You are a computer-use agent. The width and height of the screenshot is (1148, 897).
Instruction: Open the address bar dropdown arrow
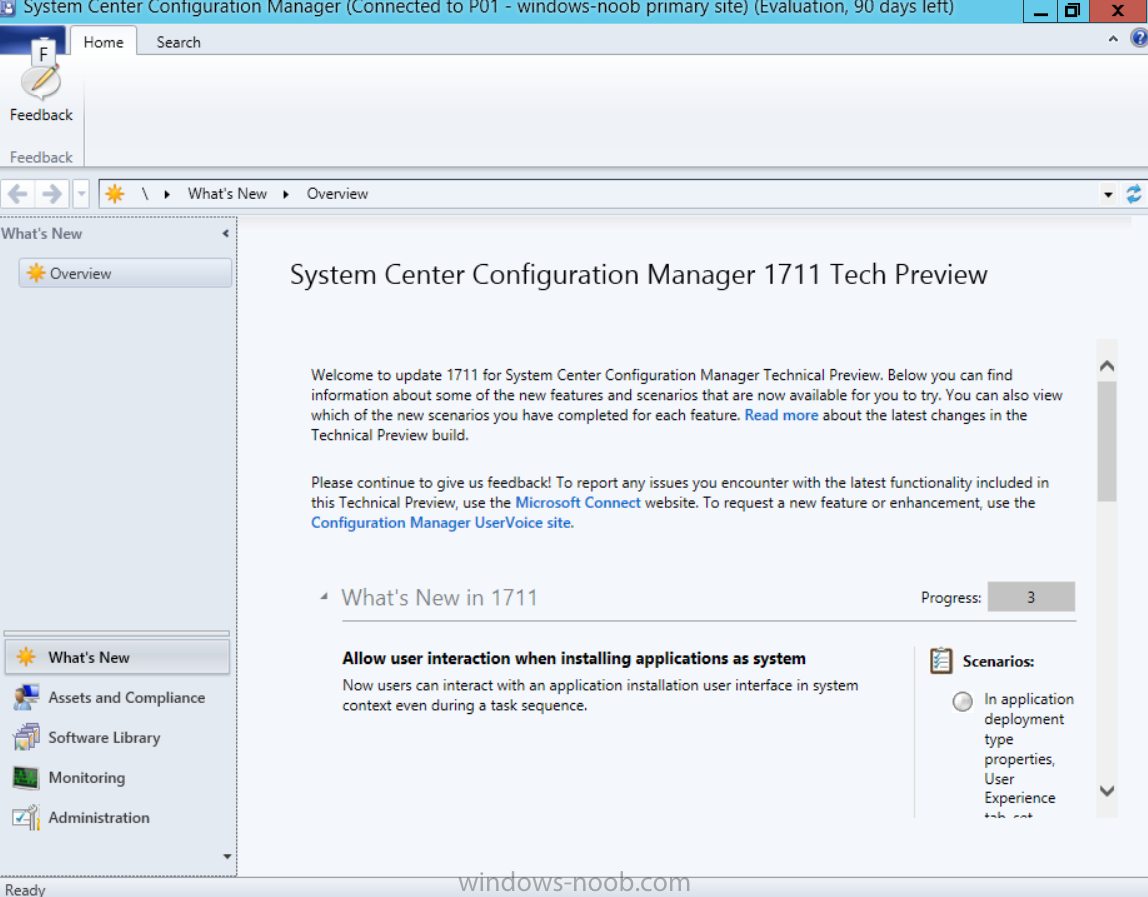point(1108,195)
